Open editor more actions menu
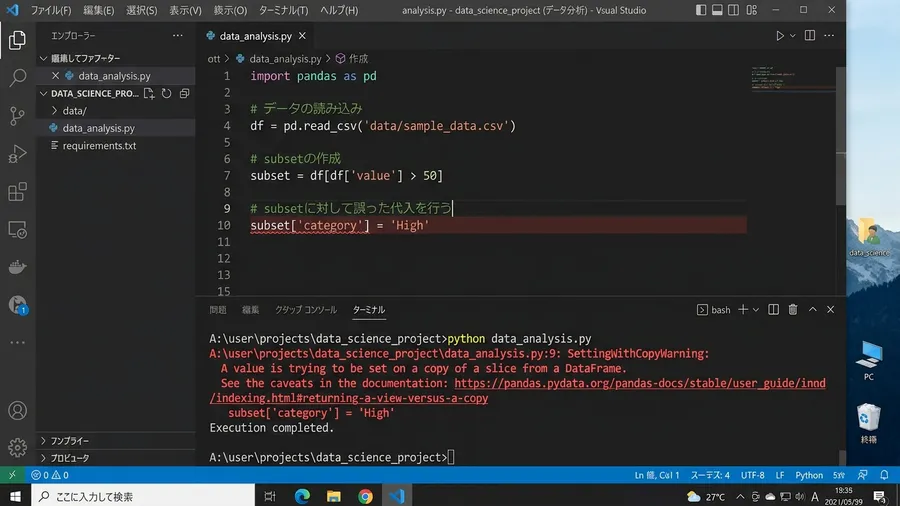Viewport: 900px width, 506px height. click(829, 36)
